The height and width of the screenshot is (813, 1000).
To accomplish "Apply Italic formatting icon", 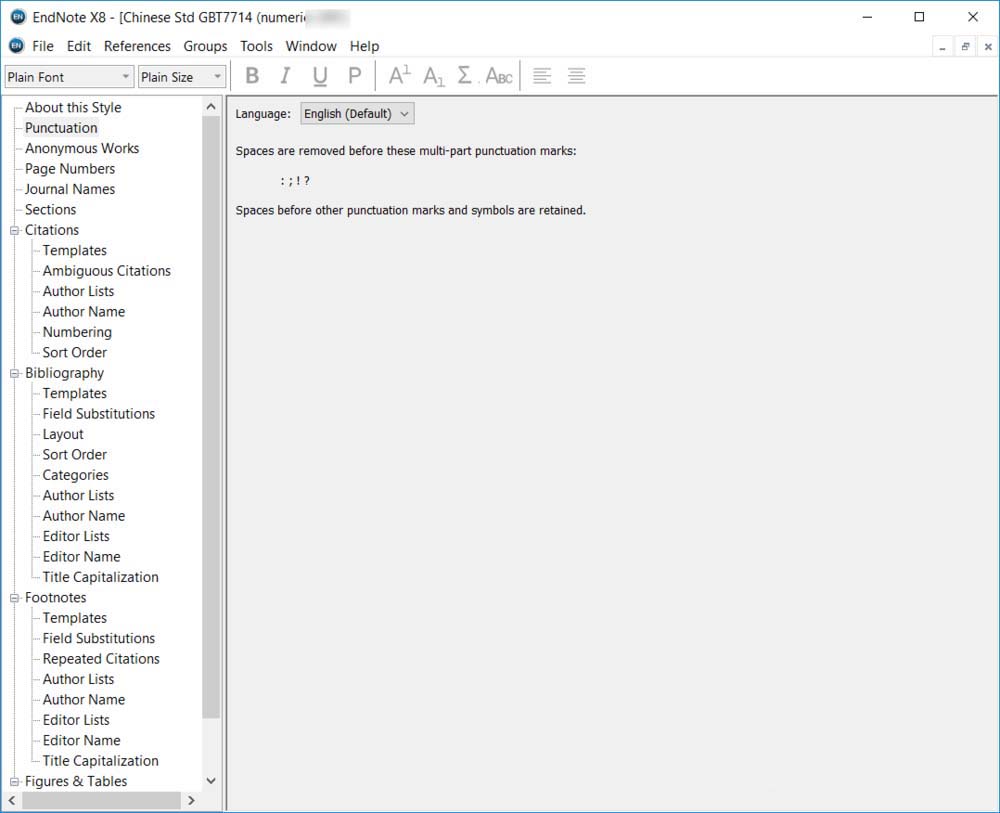I will (285, 76).
